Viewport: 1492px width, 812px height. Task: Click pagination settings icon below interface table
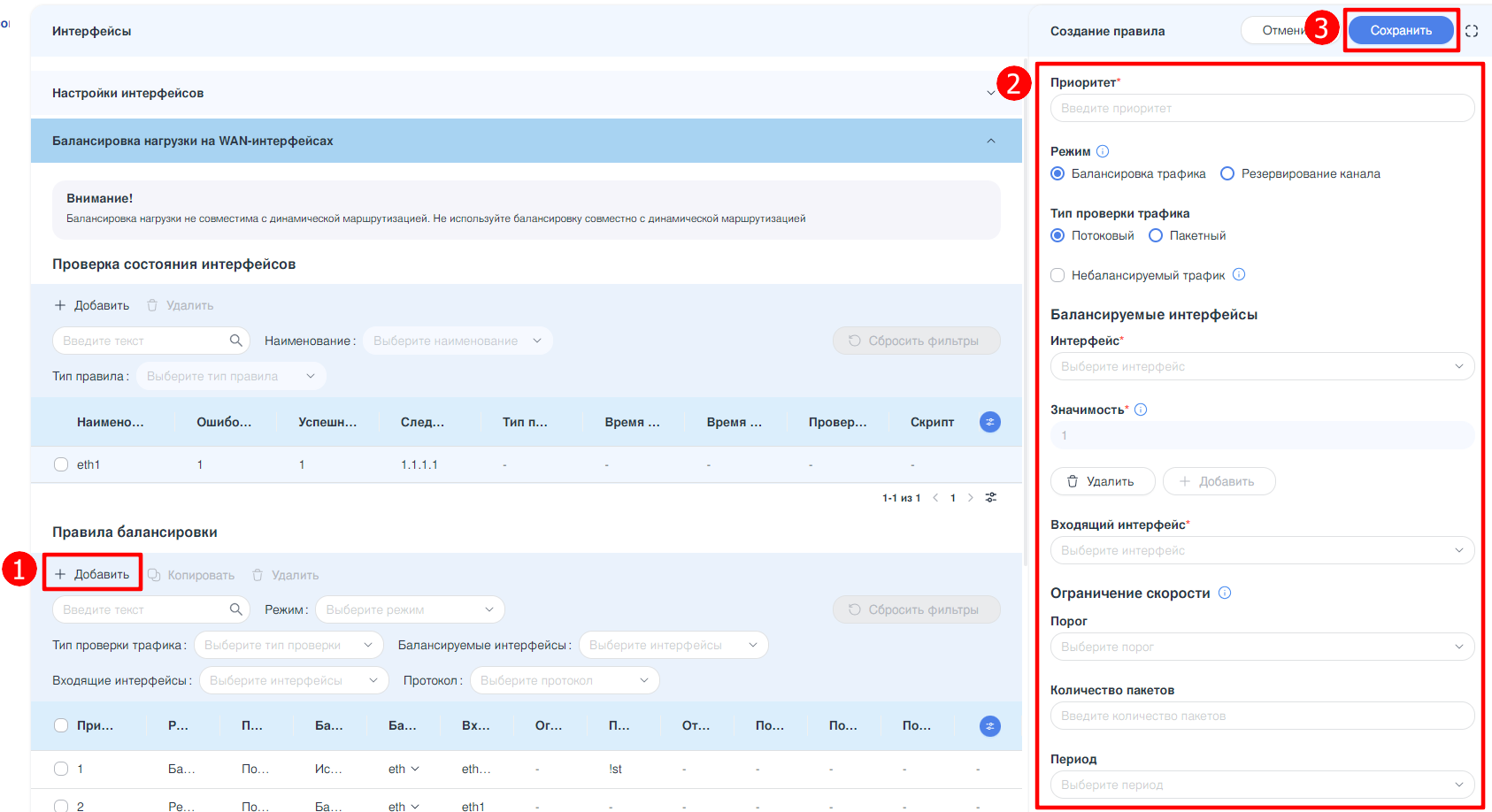tap(991, 498)
